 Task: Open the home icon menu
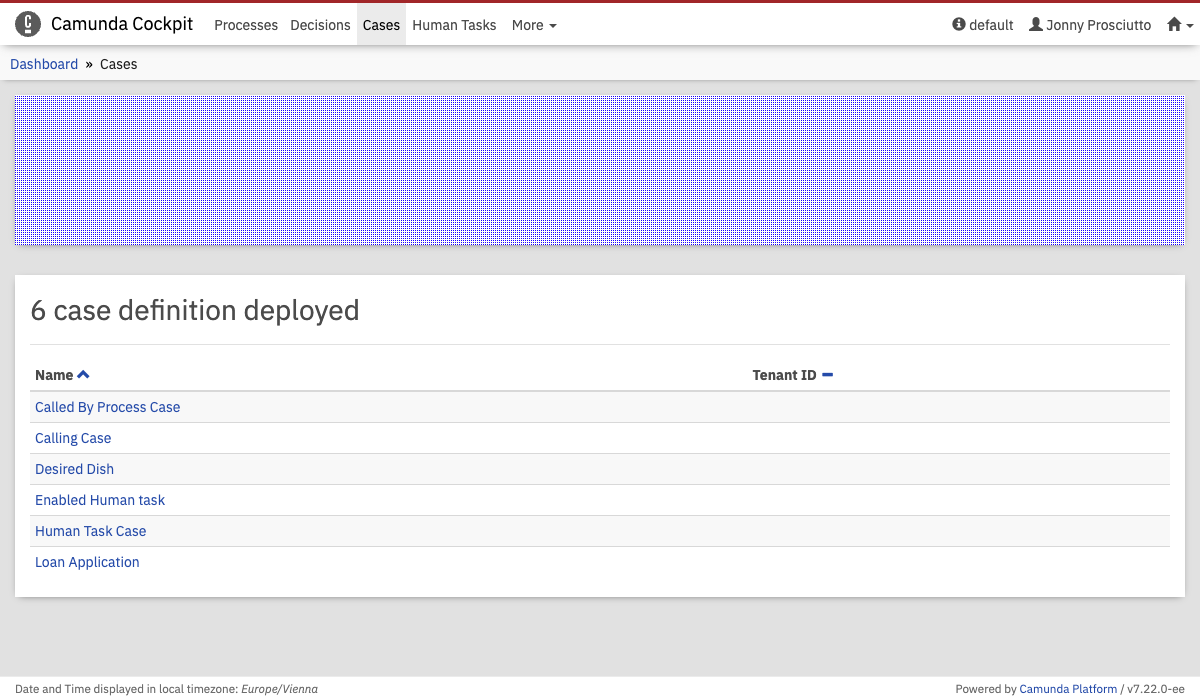1175,25
